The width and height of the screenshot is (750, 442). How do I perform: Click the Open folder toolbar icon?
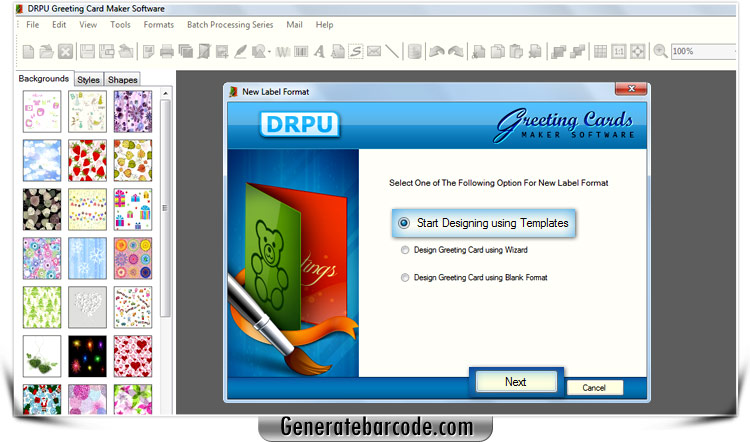(46, 51)
